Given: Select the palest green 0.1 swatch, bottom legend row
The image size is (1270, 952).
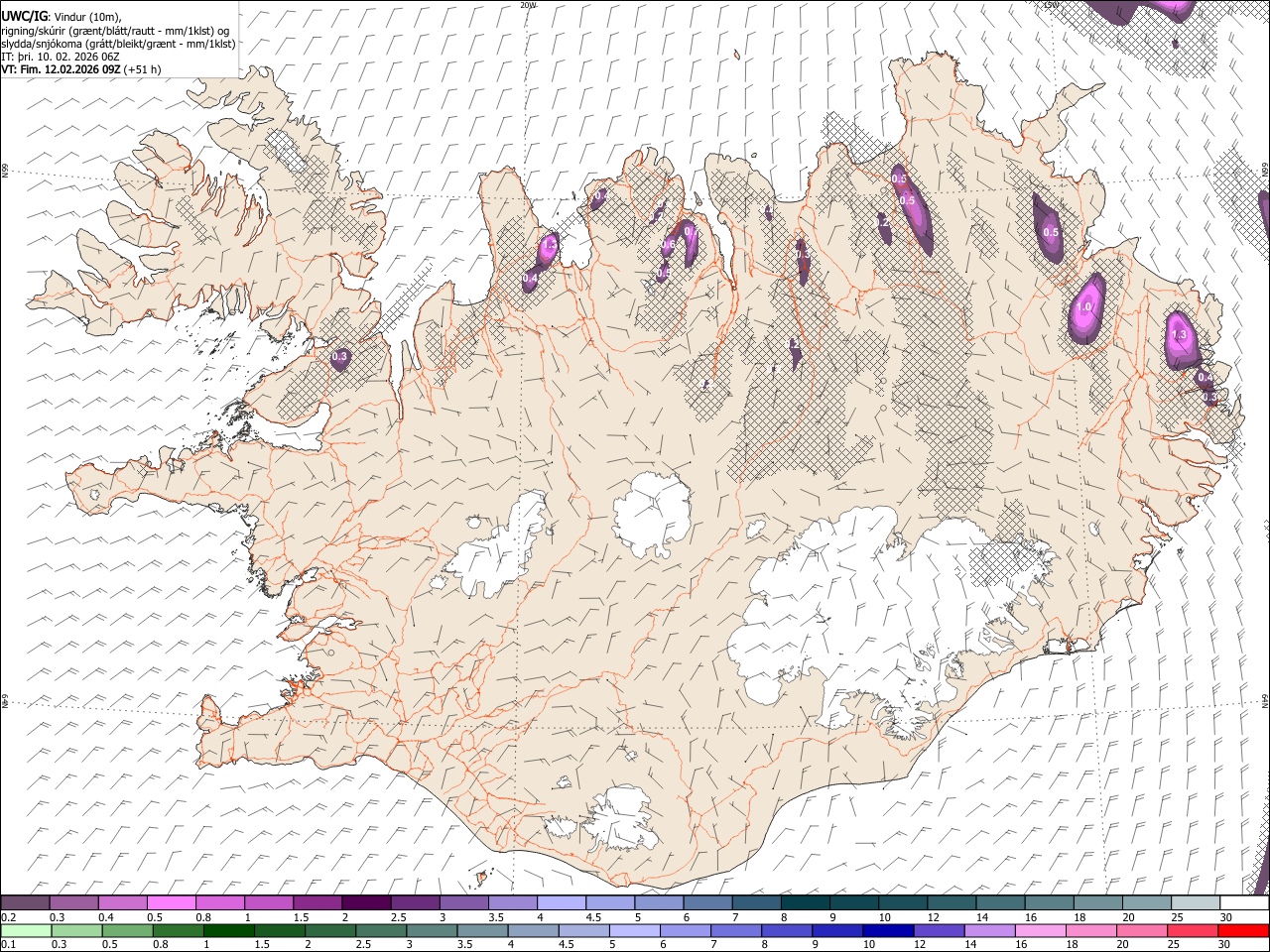Looking at the screenshot, I should (26, 931).
